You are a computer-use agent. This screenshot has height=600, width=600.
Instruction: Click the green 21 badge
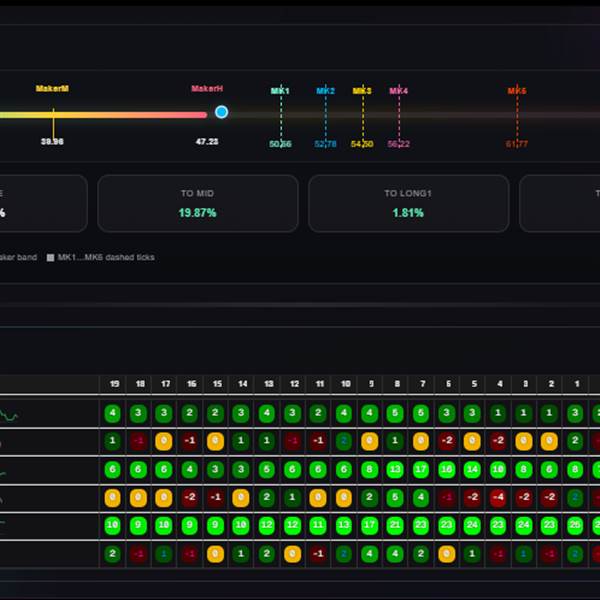pyautogui.click(x=395, y=526)
